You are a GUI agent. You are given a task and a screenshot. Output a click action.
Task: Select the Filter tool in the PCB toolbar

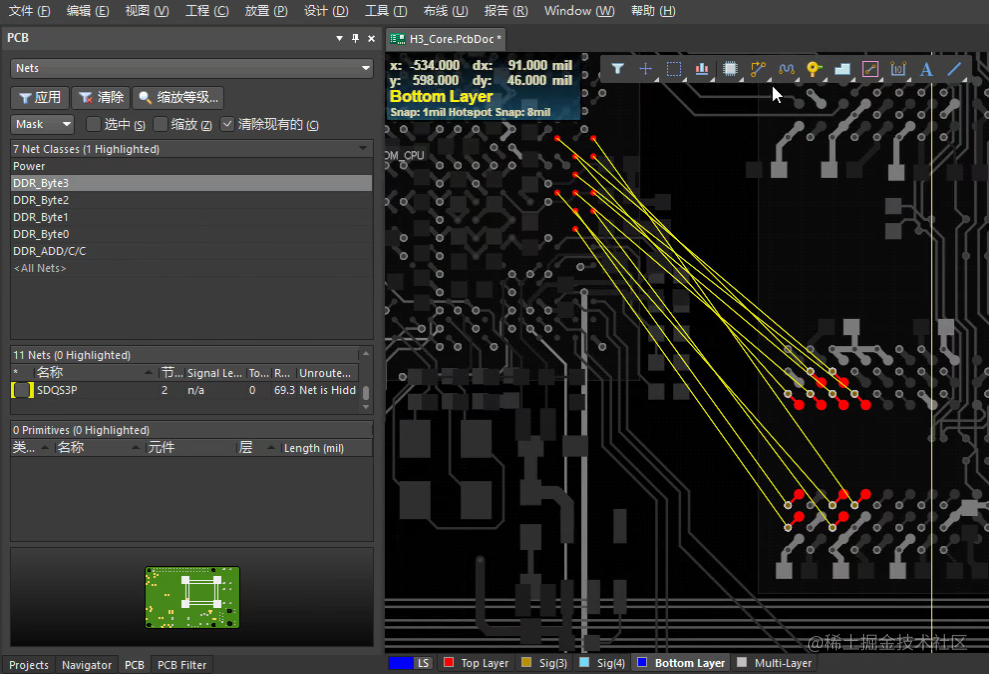pos(617,69)
